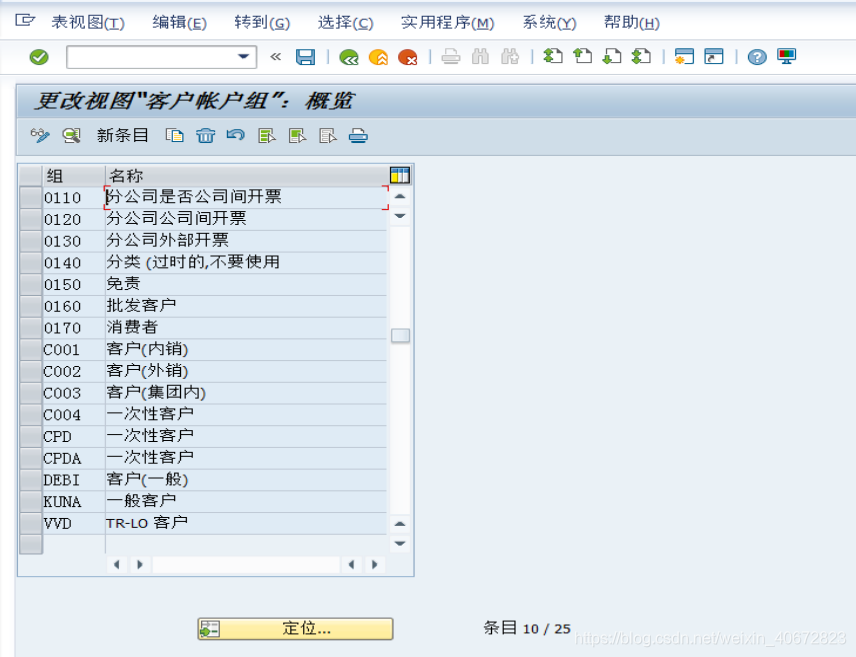Screen dimensions: 856x657
Task: Open the Help question mark icon
Action: [x=757, y=57]
